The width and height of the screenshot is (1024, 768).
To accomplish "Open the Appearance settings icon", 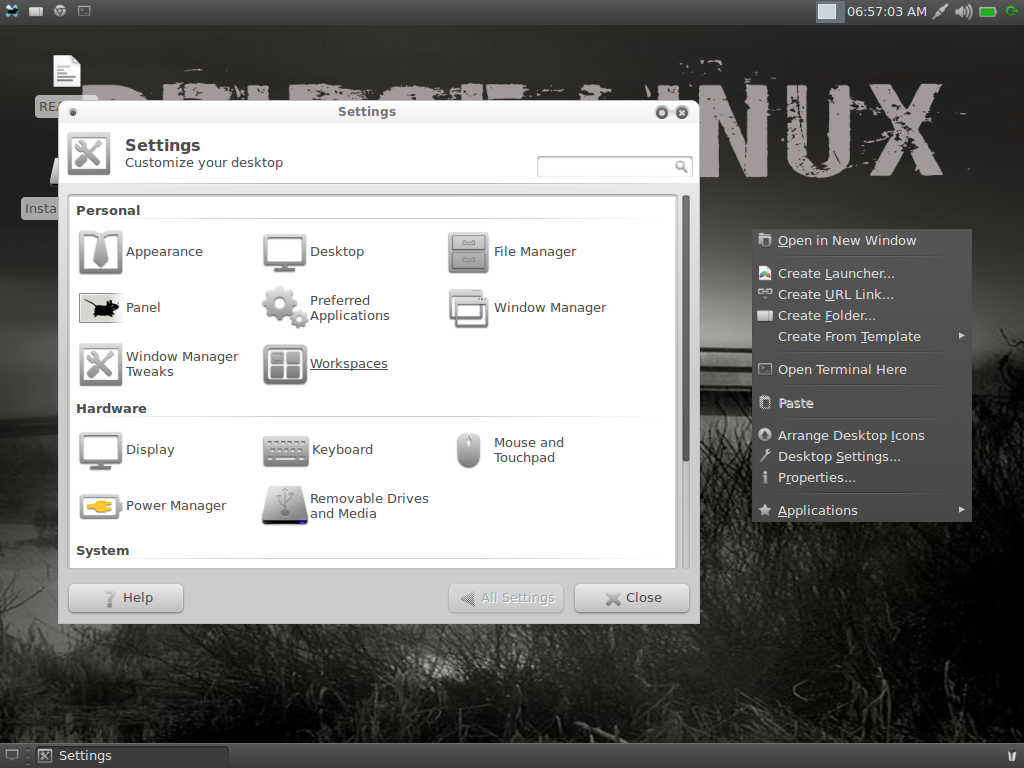I will pyautogui.click(x=100, y=252).
